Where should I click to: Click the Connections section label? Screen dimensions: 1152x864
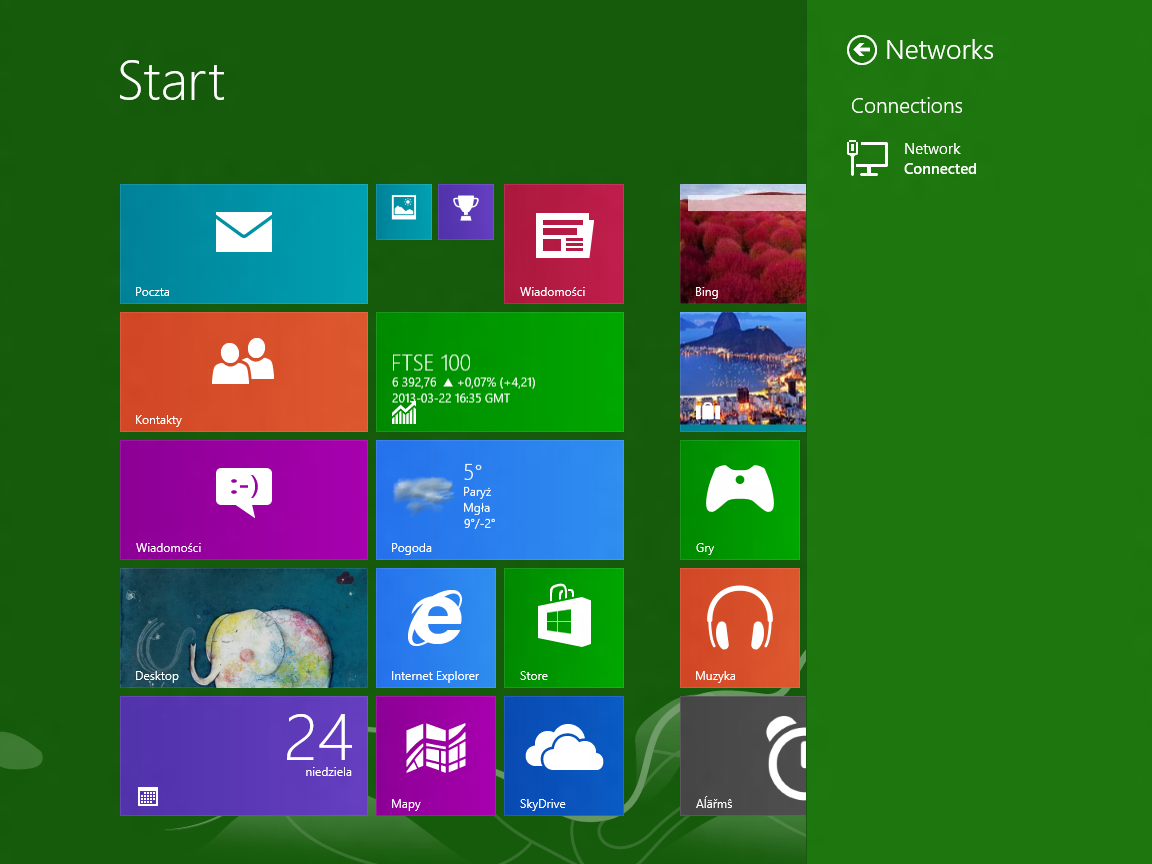pyautogui.click(x=907, y=106)
